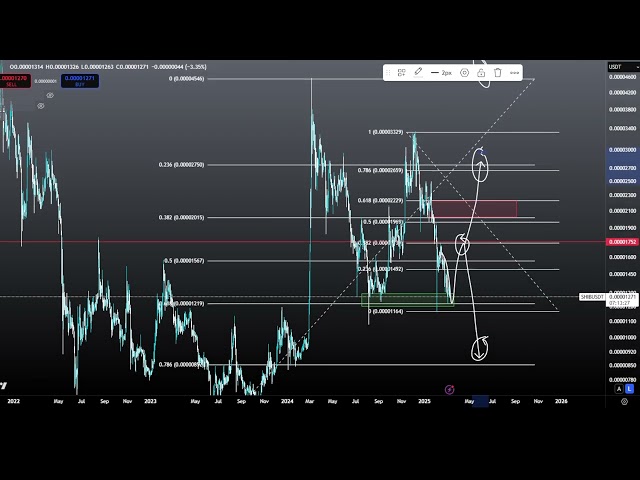This screenshot has height=480, width=640.
Task: Click the lock drawing icon
Action: pos(481,73)
